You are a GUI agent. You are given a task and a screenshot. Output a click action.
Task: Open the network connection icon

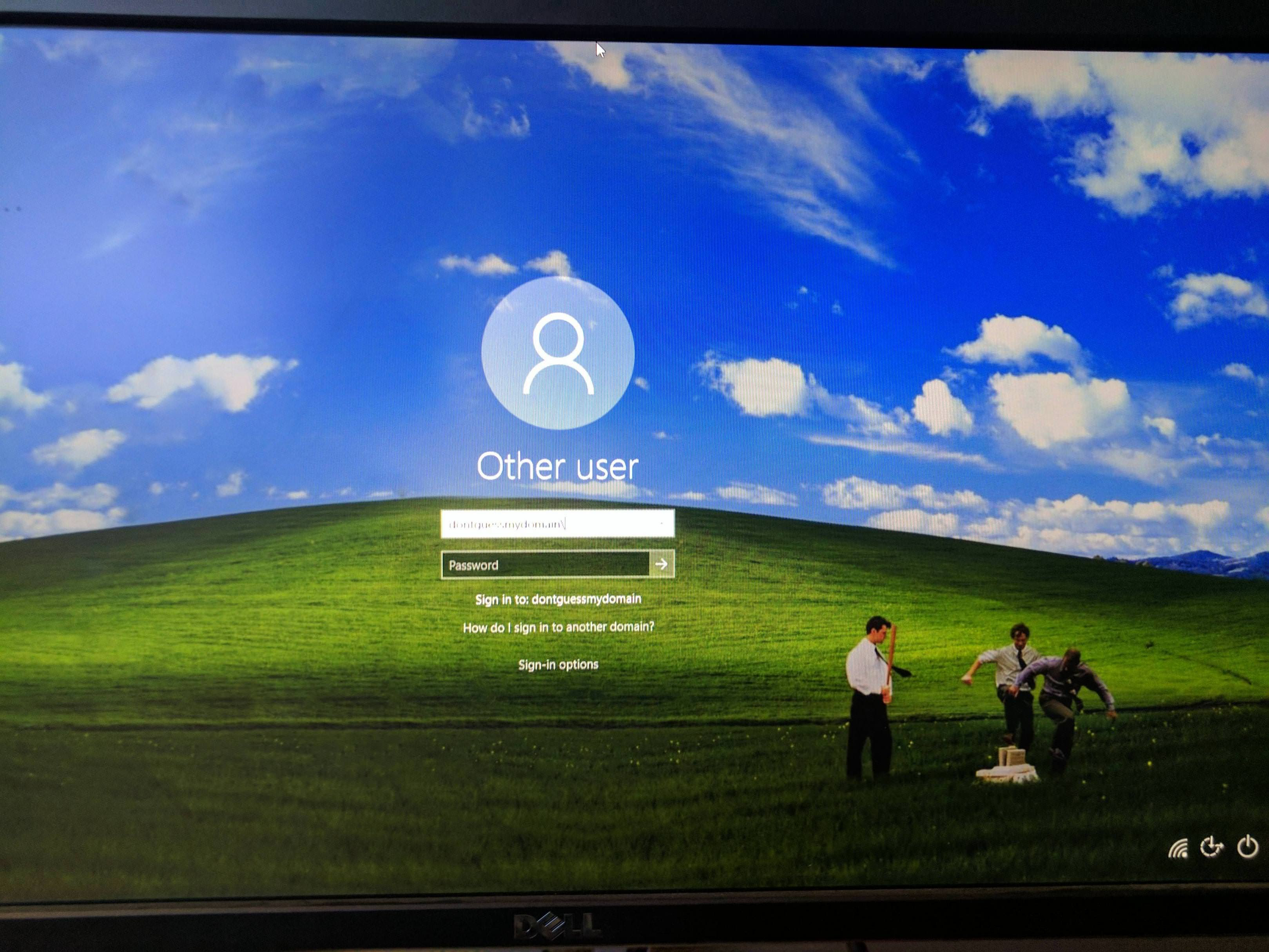coord(1178,848)
